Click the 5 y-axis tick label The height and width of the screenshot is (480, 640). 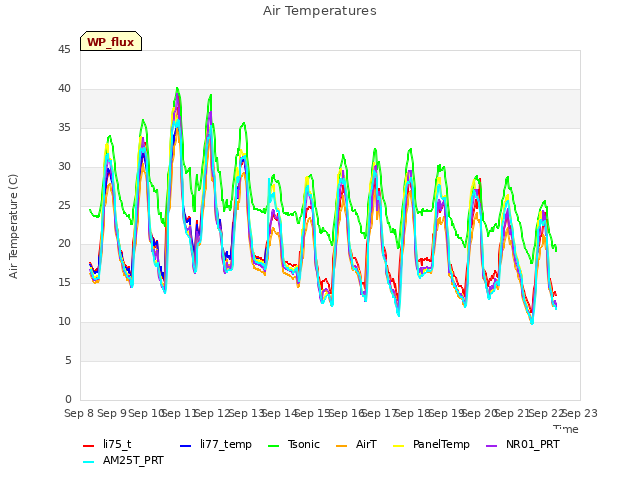(x=68, y=361)
